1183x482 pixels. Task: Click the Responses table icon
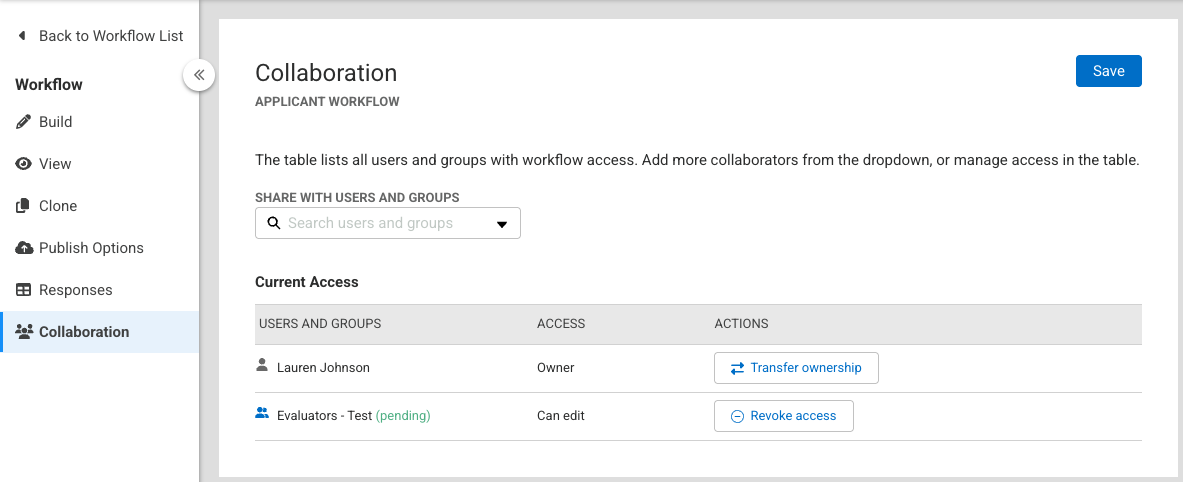click(x=24, y=290)
